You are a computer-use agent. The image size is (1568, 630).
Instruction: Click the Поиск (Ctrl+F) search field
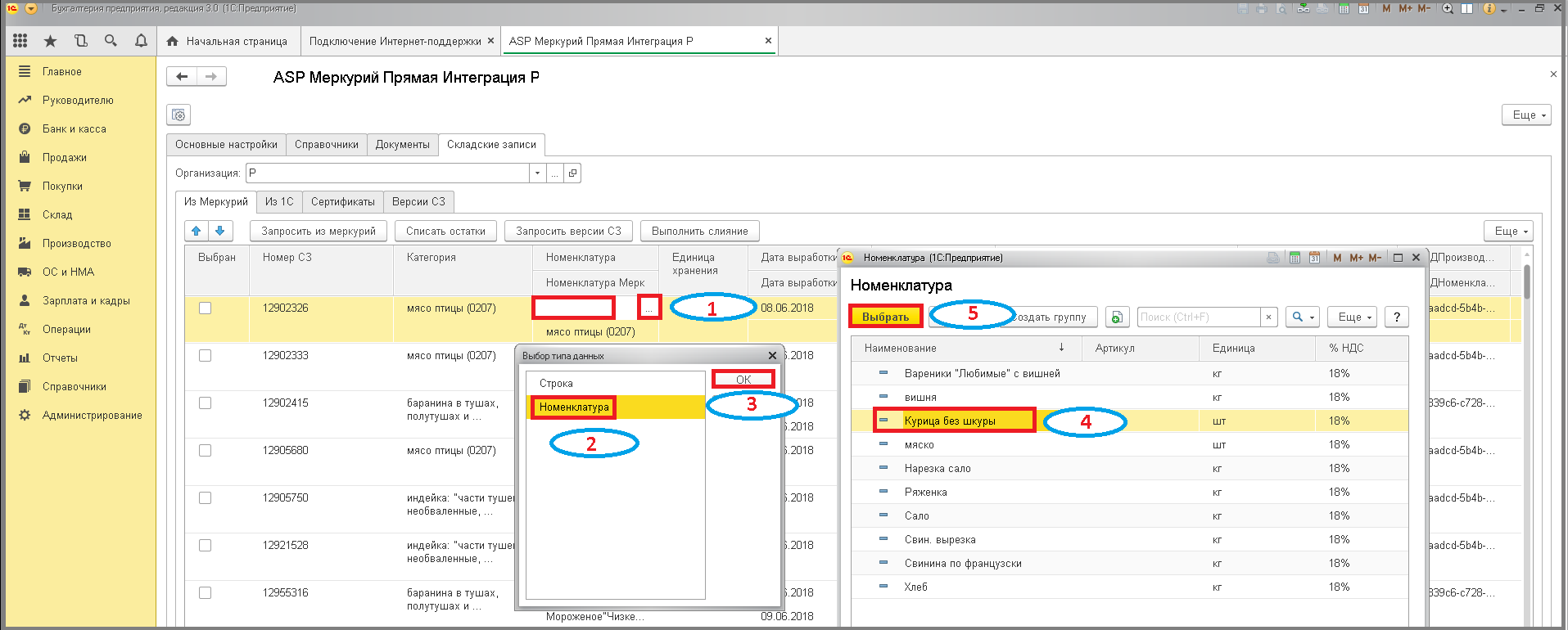pyautogui.click(x=1199, y=317)
